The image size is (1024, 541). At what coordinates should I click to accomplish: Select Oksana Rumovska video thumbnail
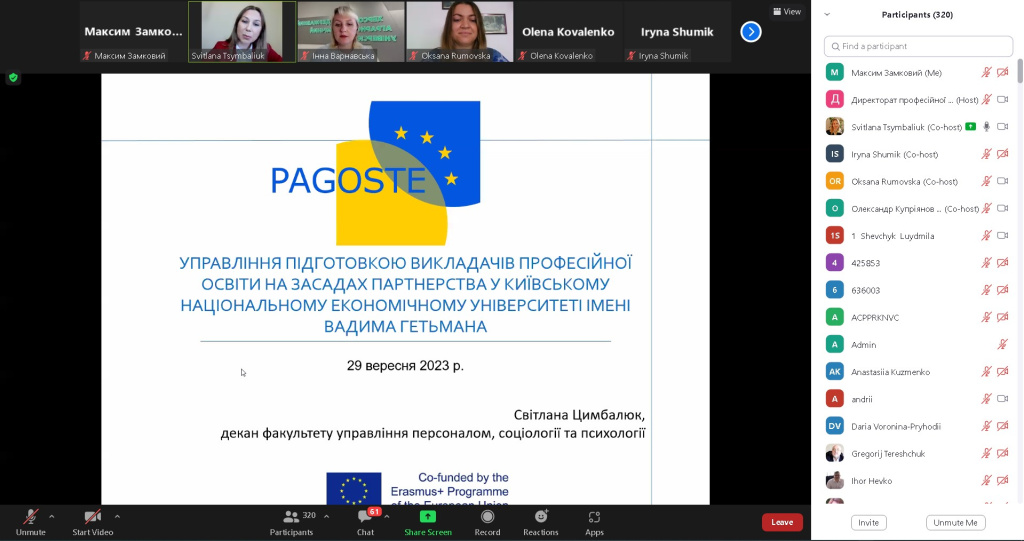click(x=459, y=31)
